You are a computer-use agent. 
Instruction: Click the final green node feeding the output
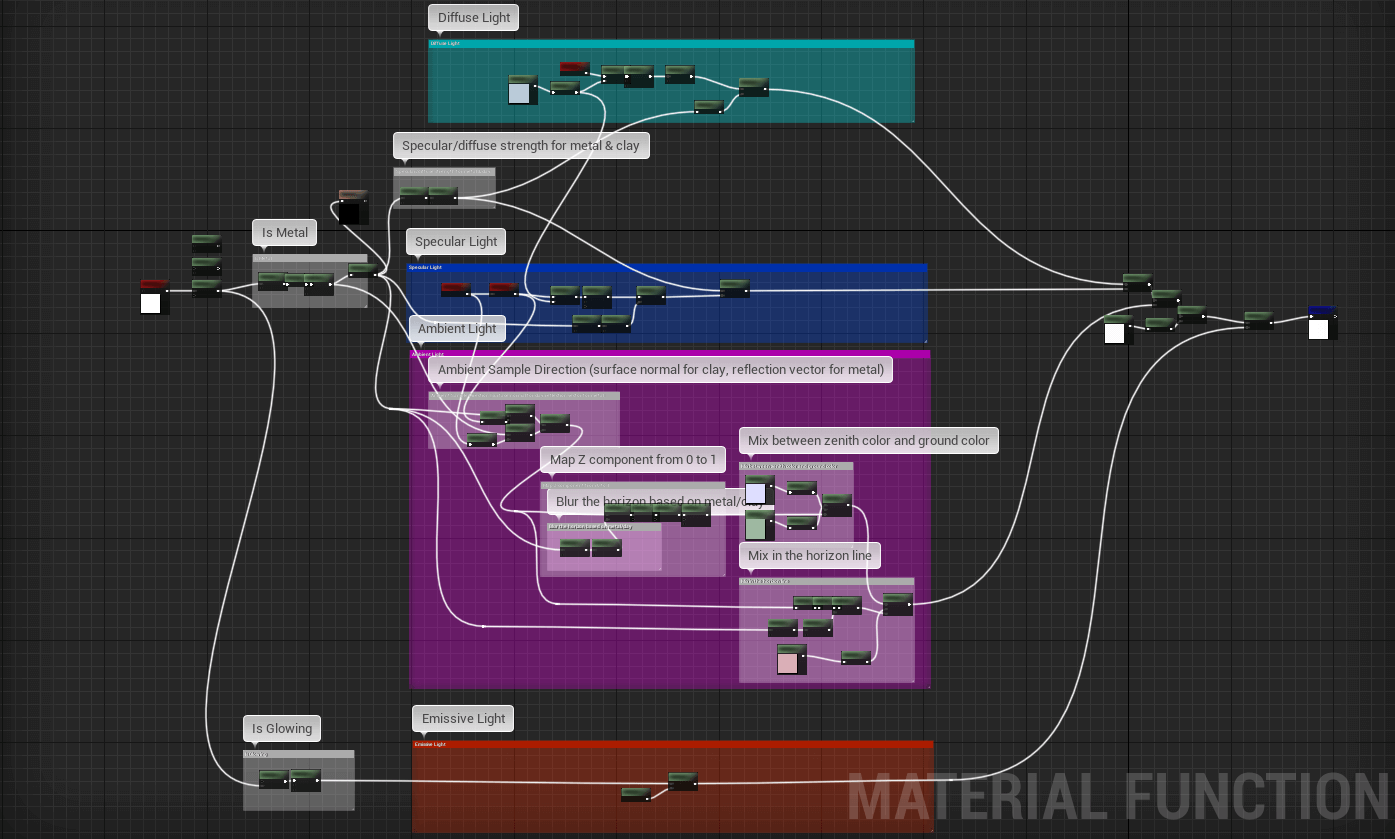click(1258, 319)
